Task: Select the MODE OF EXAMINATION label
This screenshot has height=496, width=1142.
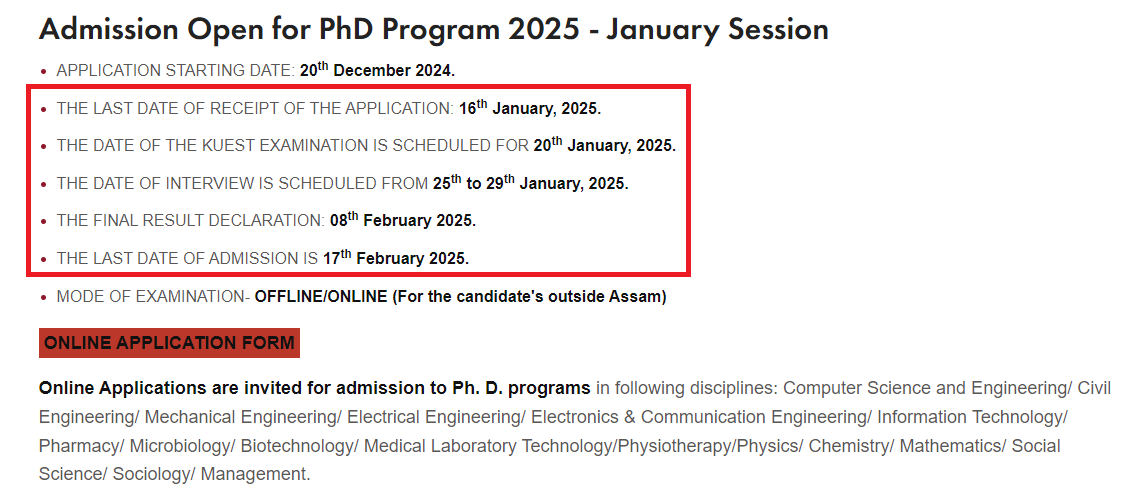Action: pyautogui.click(x=154, y=297)
